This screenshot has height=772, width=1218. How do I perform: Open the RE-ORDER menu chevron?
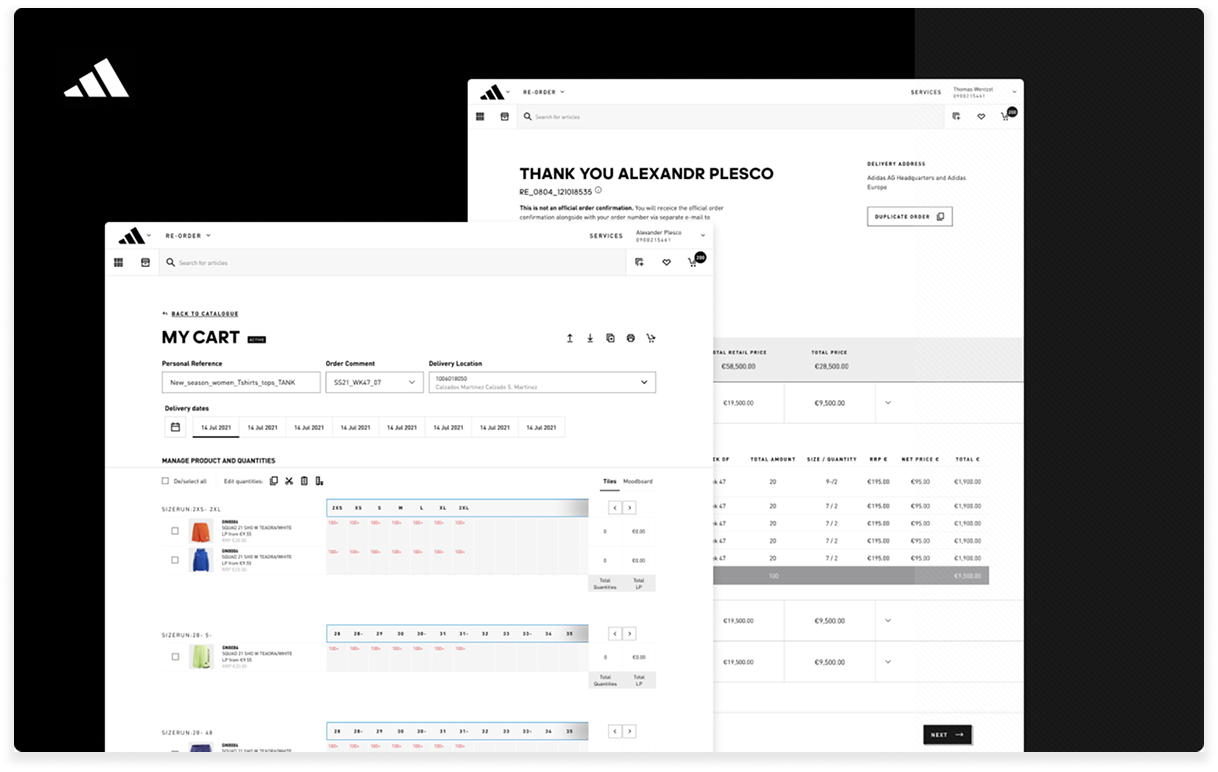[x=207, y=236]
